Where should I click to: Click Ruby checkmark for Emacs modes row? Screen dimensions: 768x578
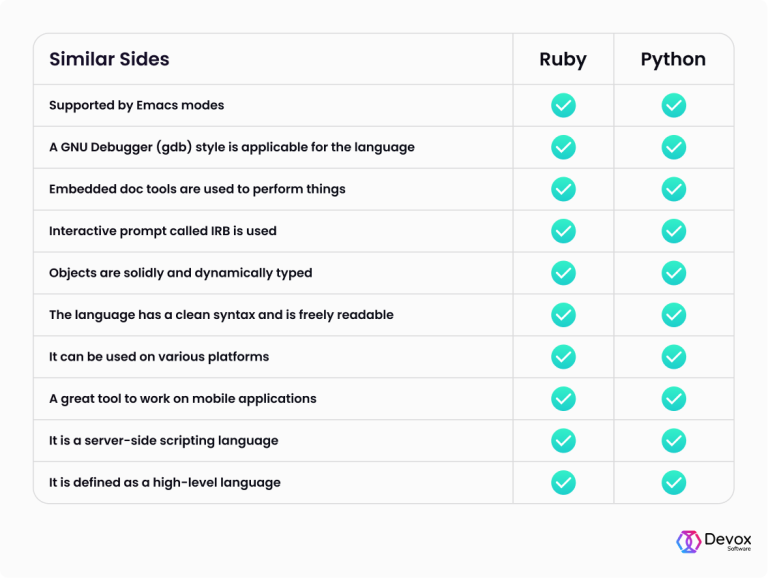(x=563, y=105)
